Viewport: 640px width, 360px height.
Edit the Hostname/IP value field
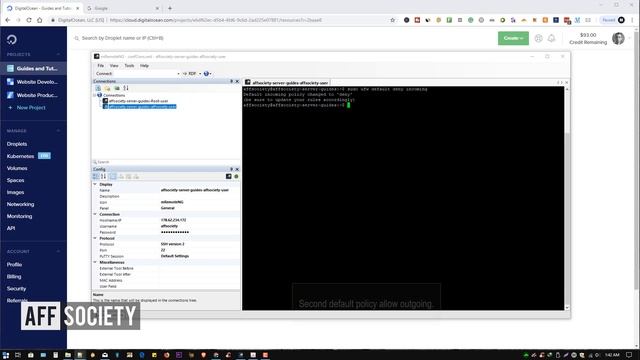pos(199,220)
